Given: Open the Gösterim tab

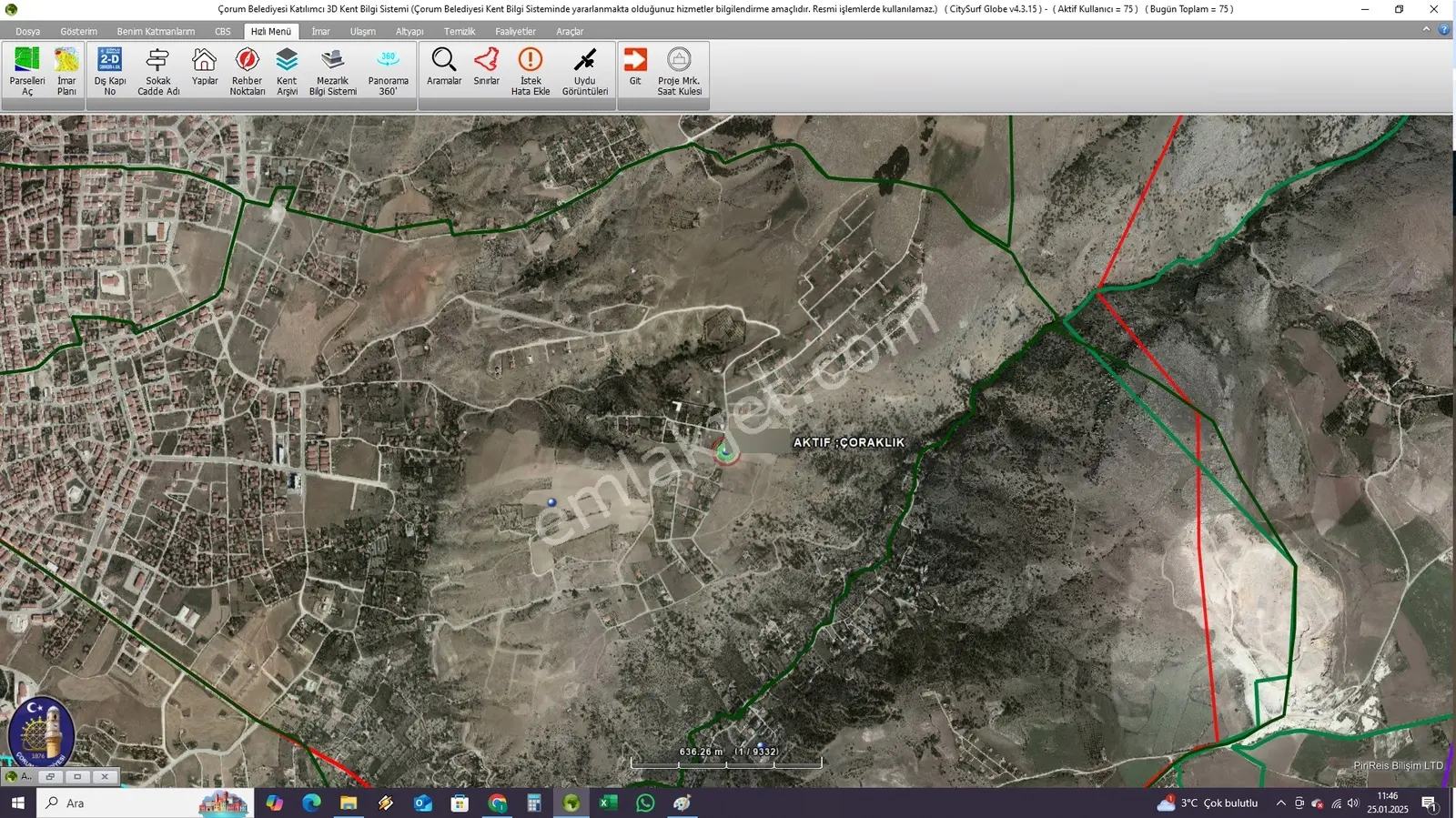Looking at the screenshot, I should (78, 31).
